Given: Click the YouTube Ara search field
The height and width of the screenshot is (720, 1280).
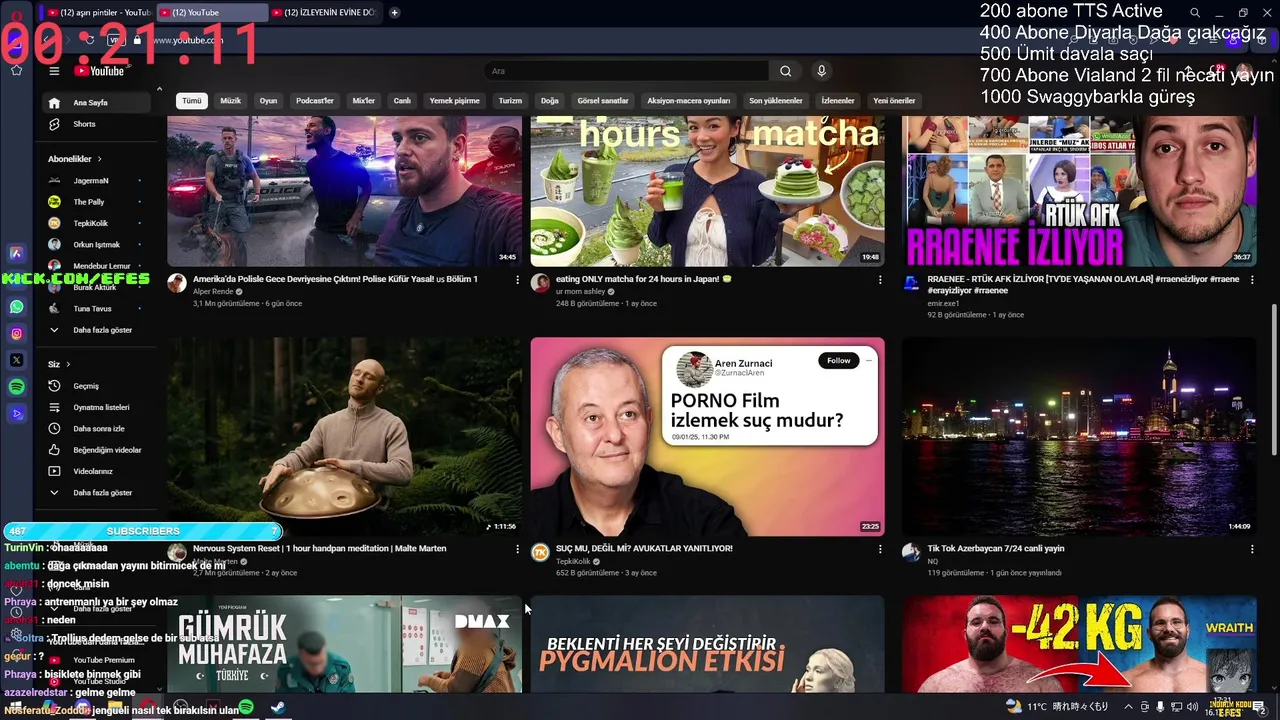Looking at the screenshot, I should click(626, 71).
